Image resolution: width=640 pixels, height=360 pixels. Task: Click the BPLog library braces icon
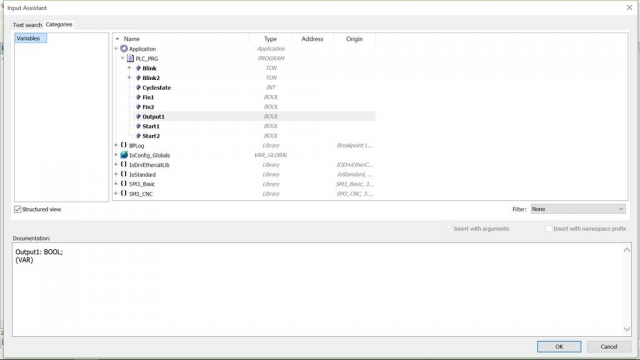124,145
